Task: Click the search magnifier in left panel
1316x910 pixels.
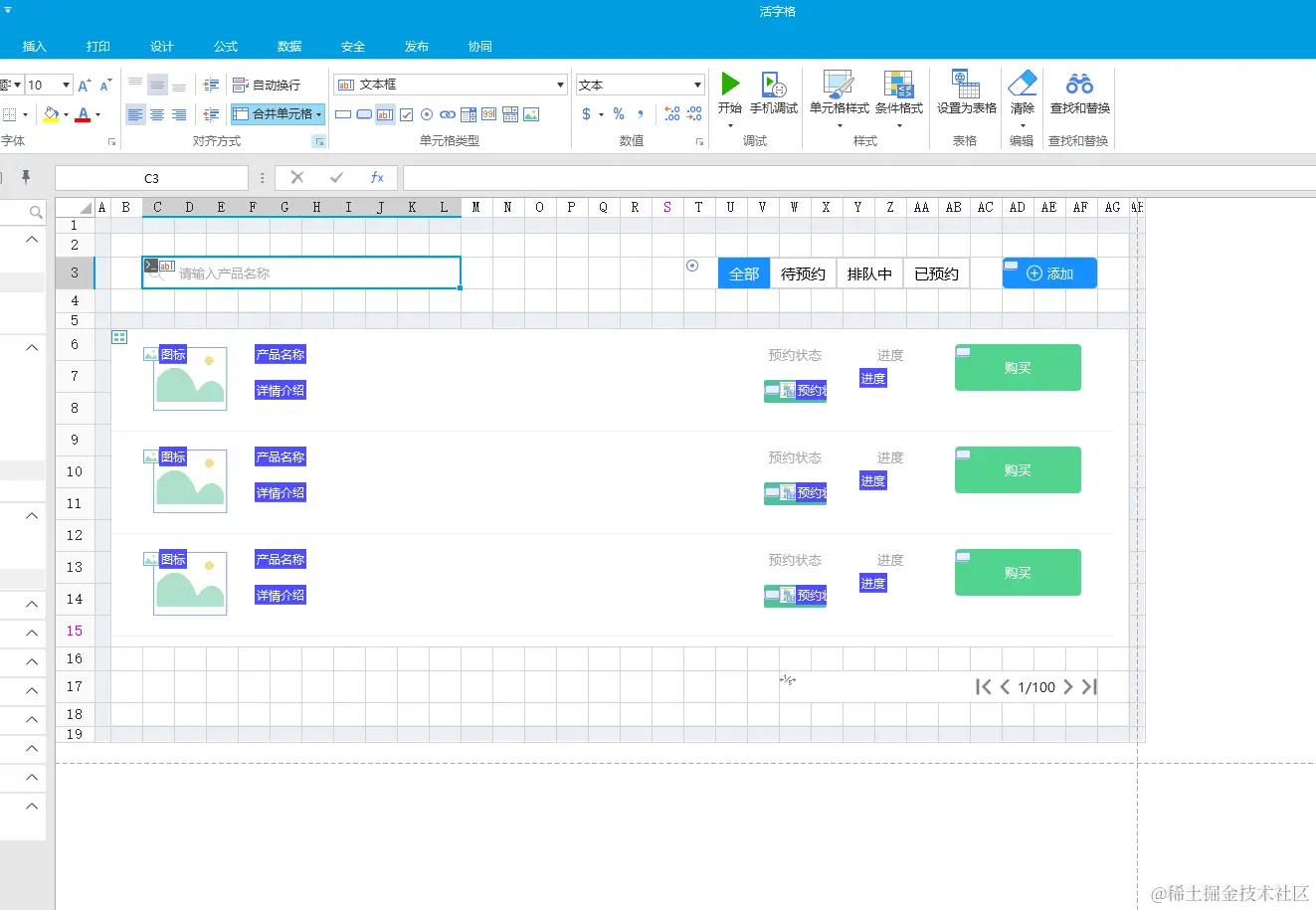Action: tap(36, 212)
